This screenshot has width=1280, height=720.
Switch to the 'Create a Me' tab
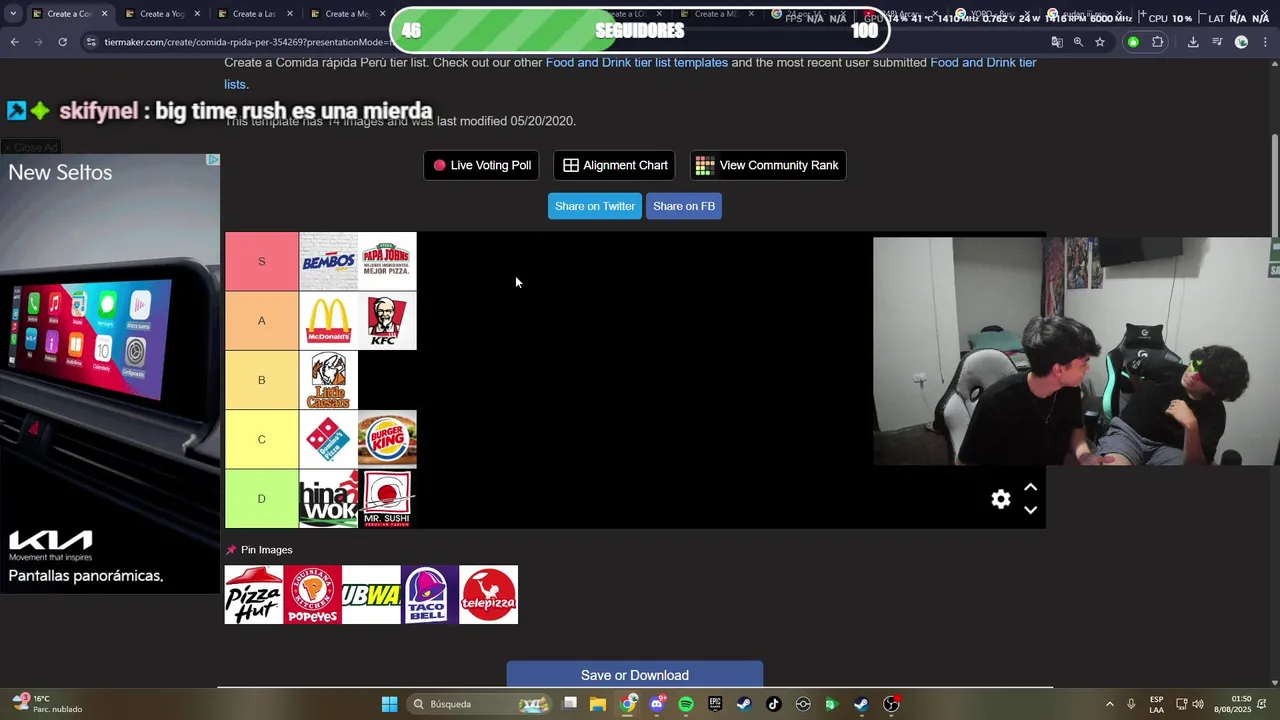[346, 14]
